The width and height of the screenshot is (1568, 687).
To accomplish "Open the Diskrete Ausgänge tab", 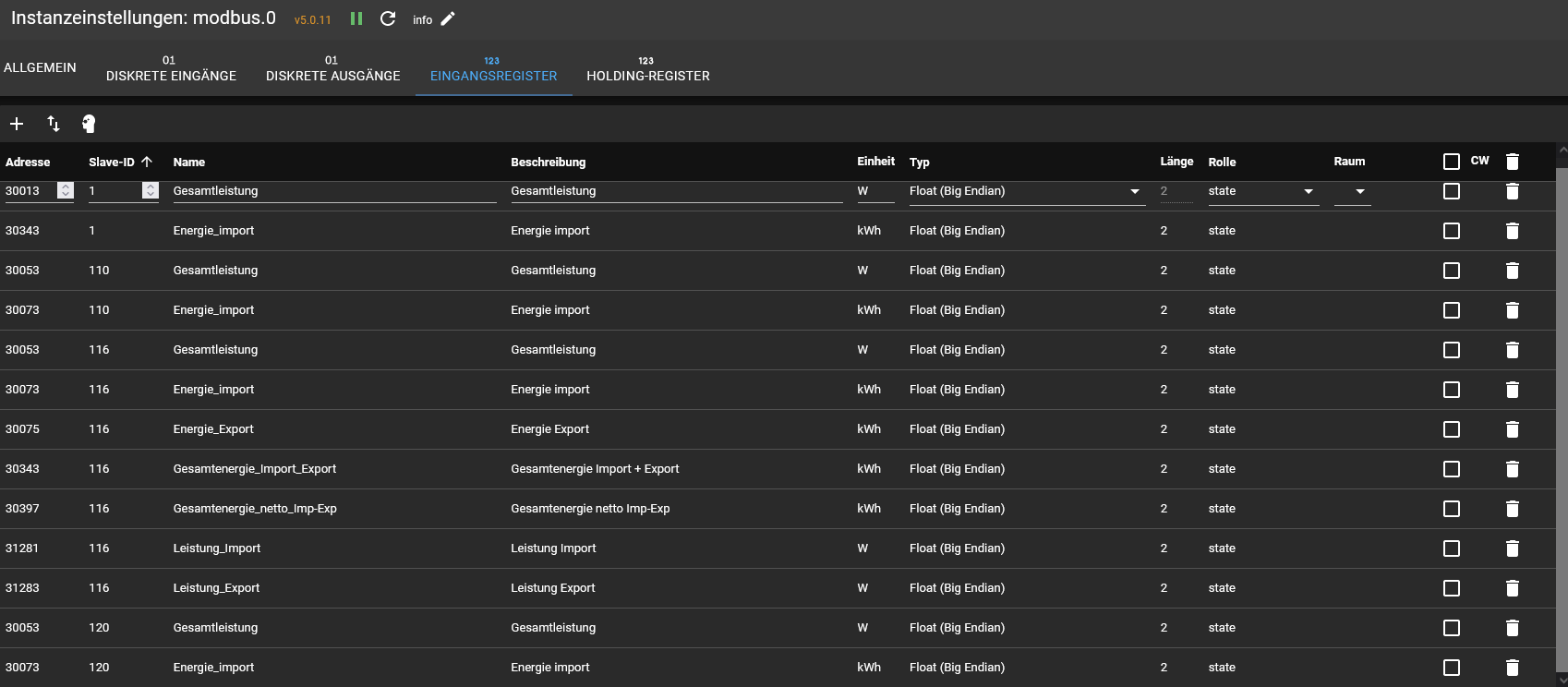I will point(333,67).
